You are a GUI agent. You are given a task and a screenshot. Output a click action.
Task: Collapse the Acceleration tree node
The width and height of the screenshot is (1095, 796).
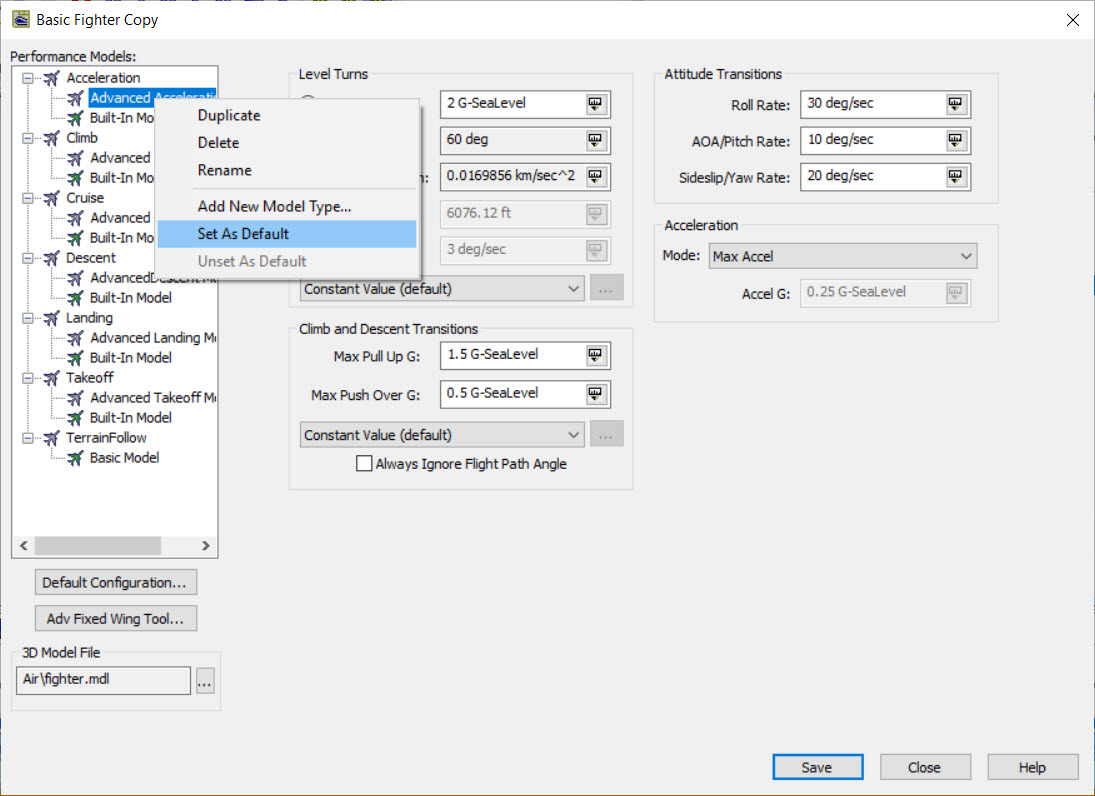pyautogui.click(x=27, y=78)
